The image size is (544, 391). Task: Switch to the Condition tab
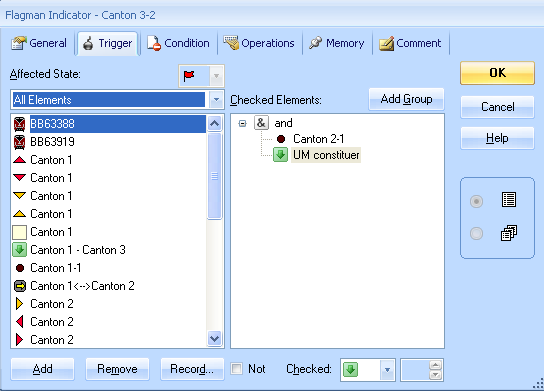point(179,43)
